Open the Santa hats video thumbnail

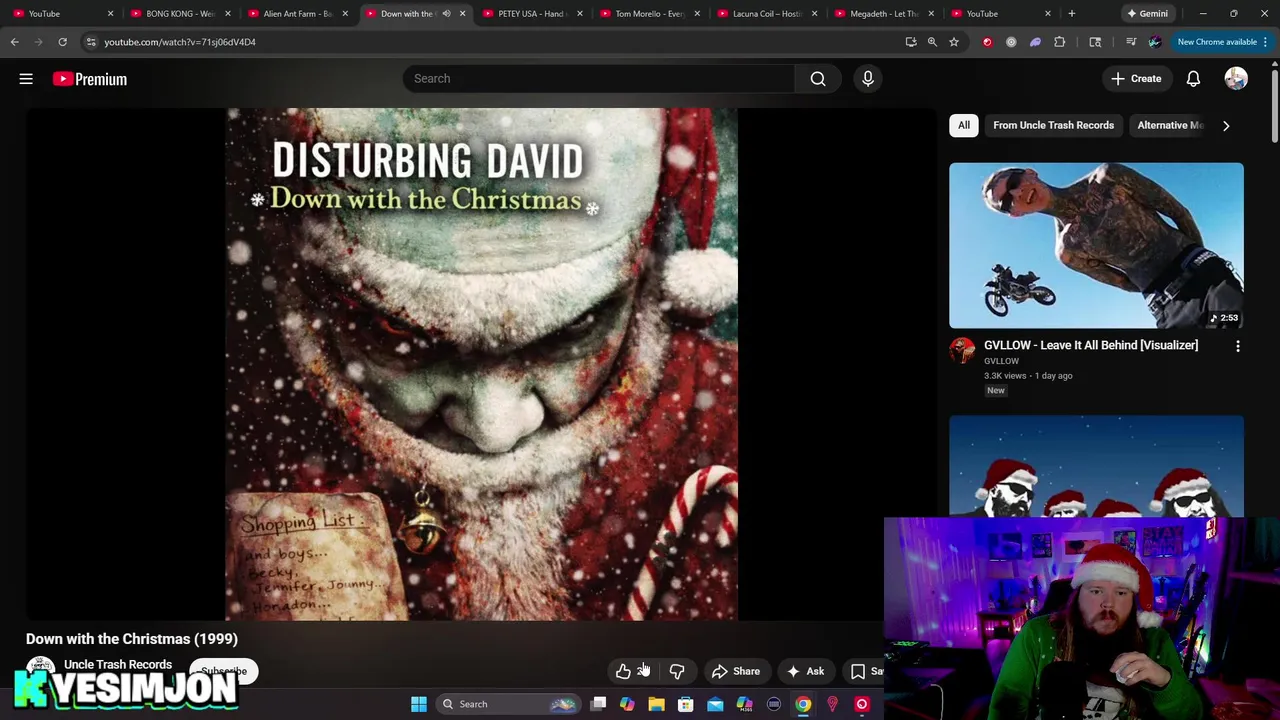[1096, 467]
